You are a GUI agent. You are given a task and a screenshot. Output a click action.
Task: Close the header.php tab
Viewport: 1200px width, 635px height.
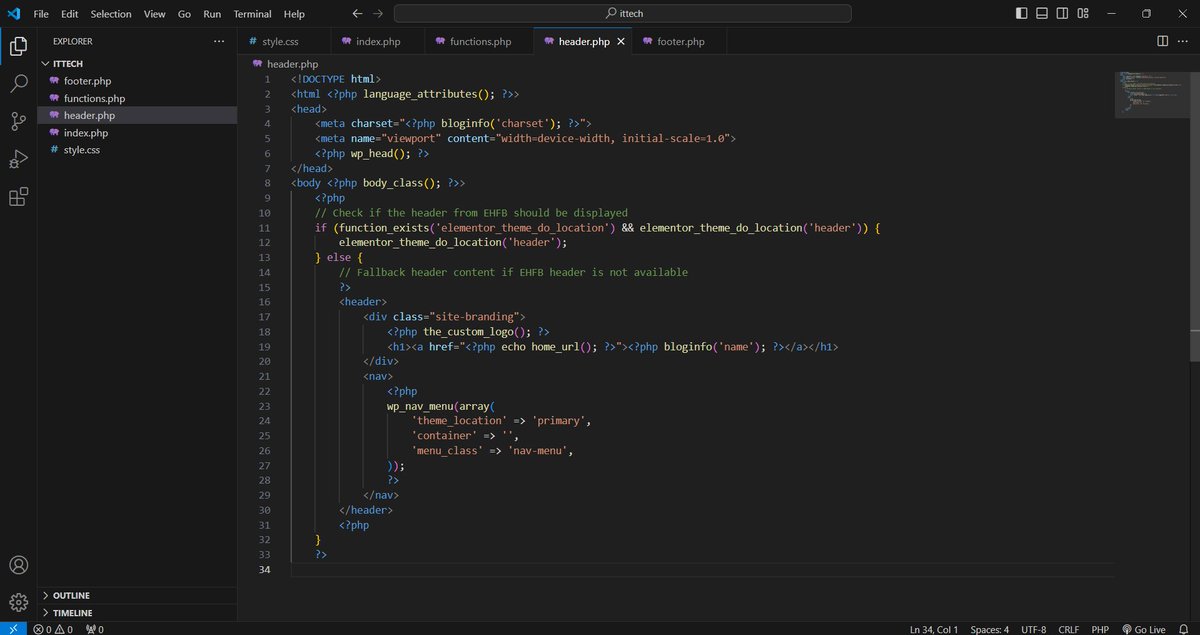coord(621,42)
